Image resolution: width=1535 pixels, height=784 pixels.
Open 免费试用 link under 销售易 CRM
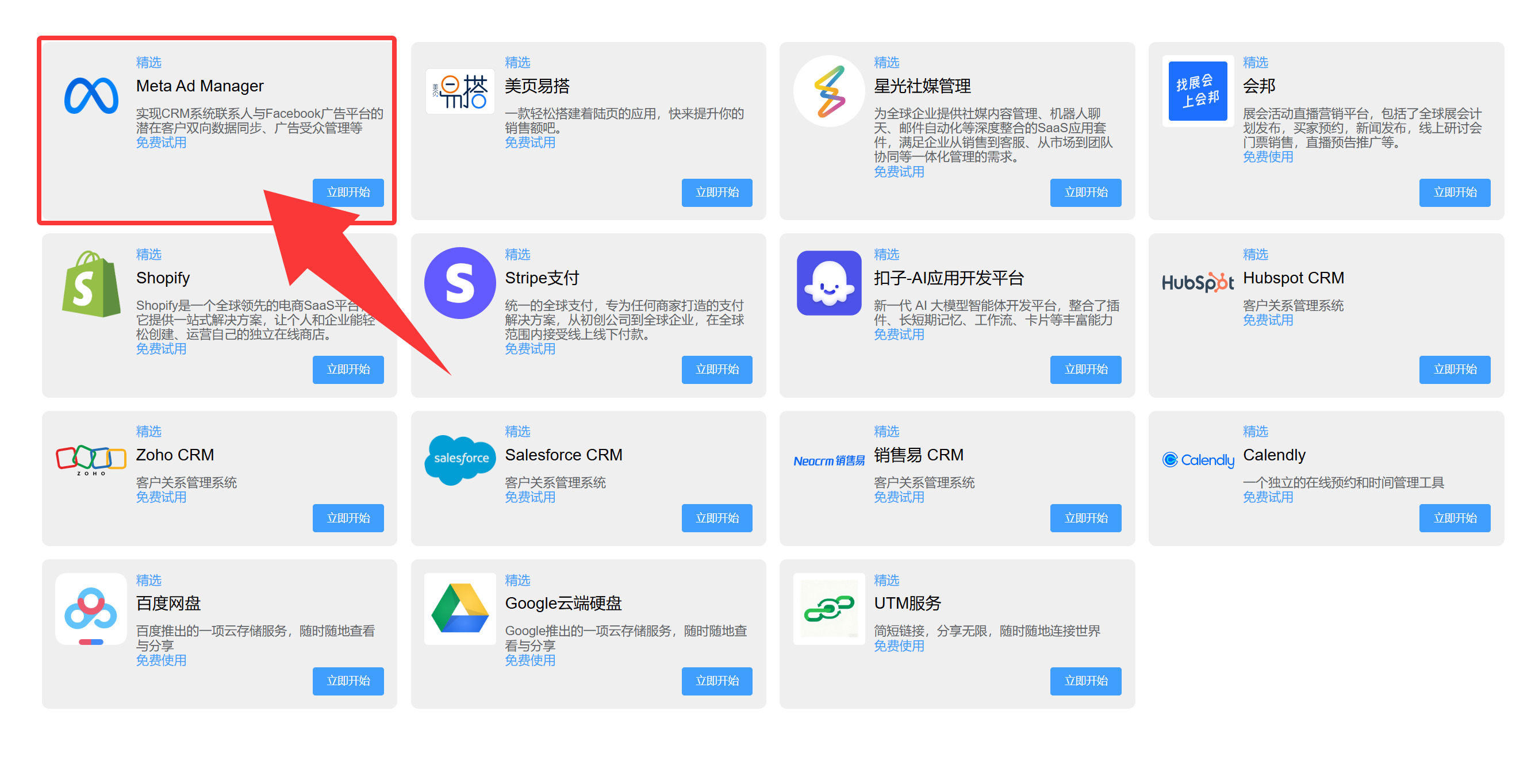[899, 497]
